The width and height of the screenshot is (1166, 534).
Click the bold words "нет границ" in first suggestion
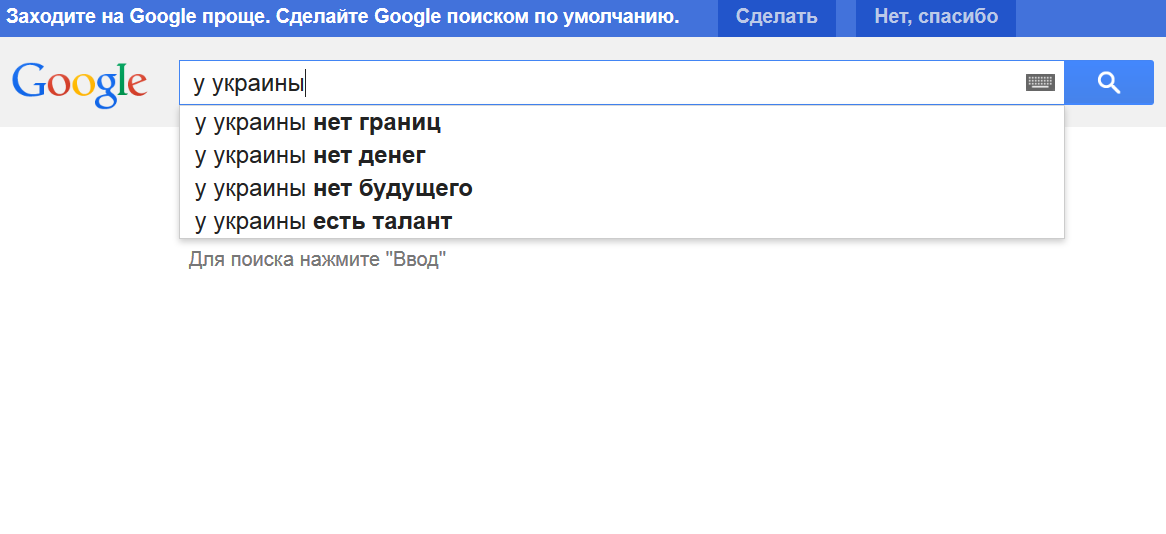coord(377,123)
